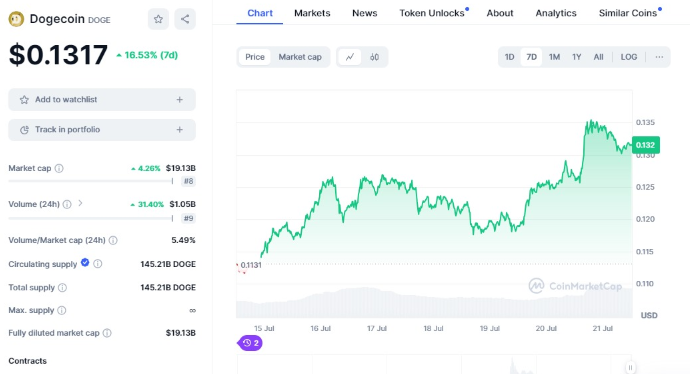This screenshot has height=374, width=690.
Task: Click the purple history events badge
Action: (x=250, y=343)
